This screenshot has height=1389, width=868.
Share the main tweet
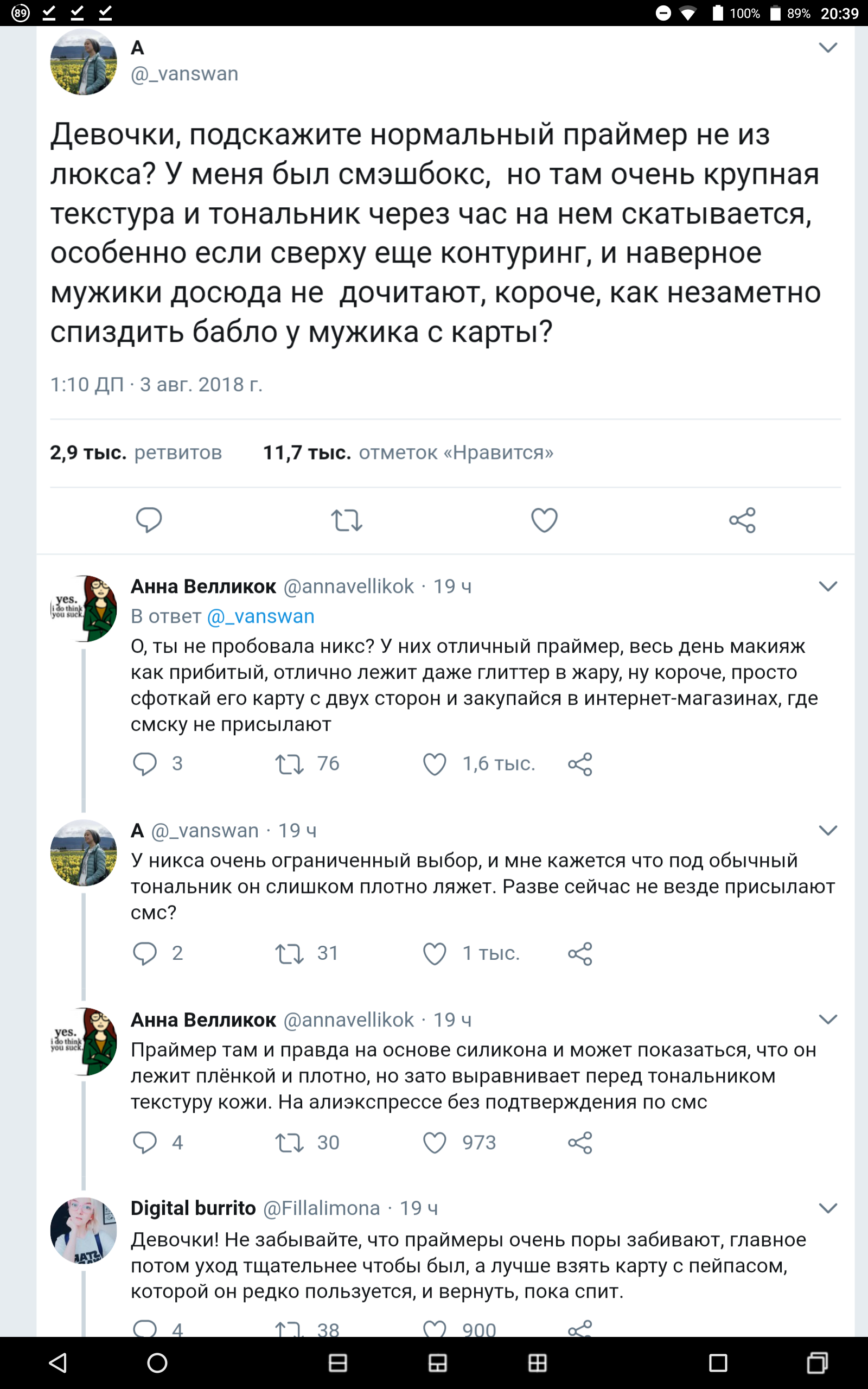click(742, 520)
